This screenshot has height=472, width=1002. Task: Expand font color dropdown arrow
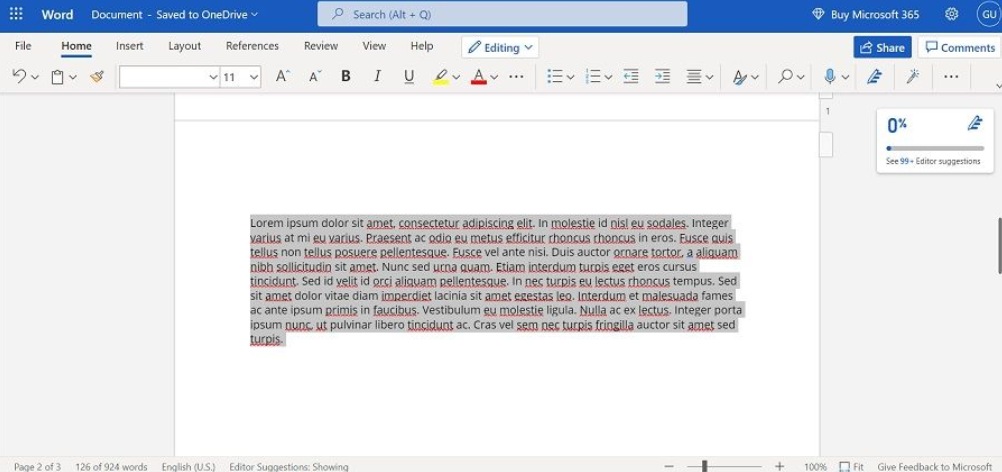[x=494, y=77]
